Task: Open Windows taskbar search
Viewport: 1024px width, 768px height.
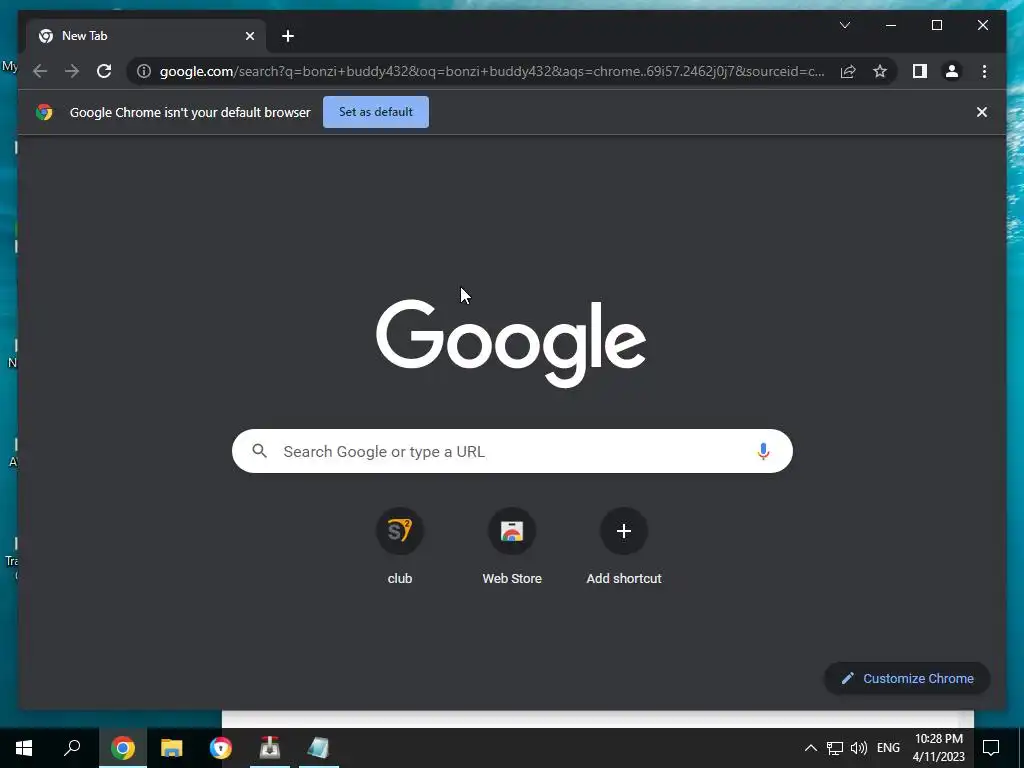Action: point(72,748)
